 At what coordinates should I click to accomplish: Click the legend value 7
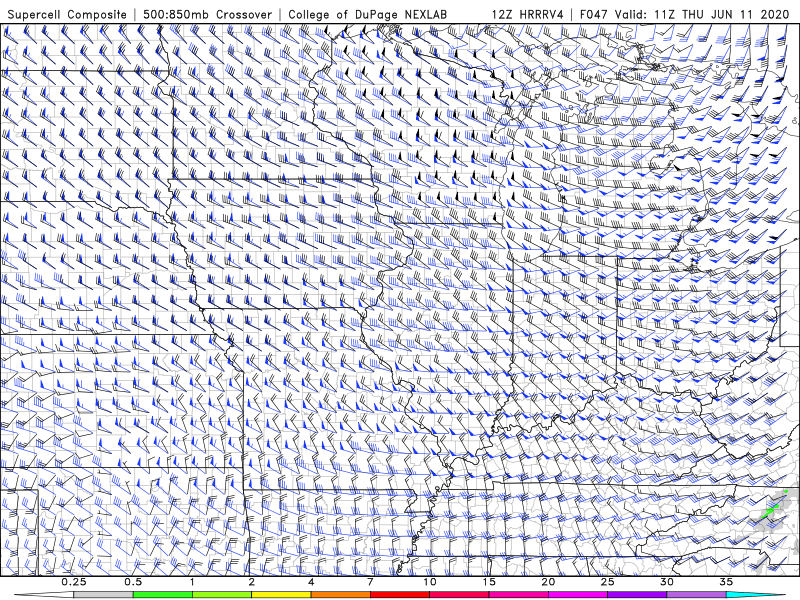coord(370,582)
